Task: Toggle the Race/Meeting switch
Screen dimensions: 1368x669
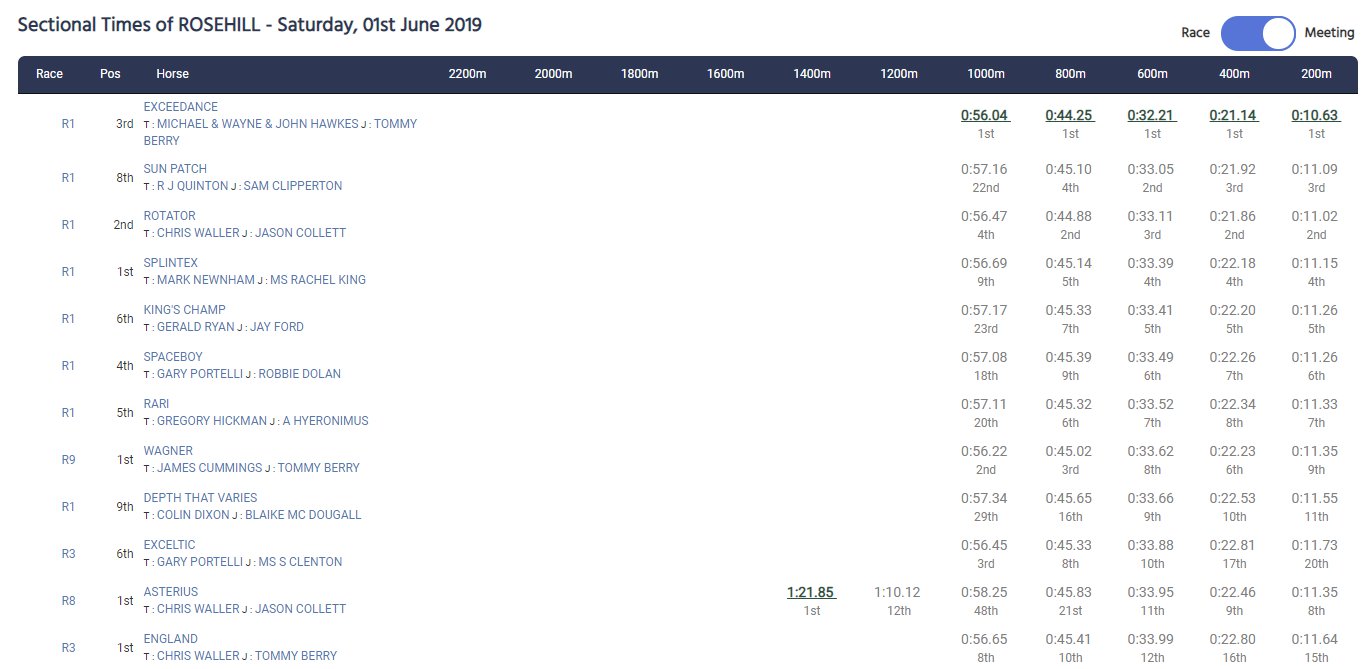Action: coord(1258,33)
